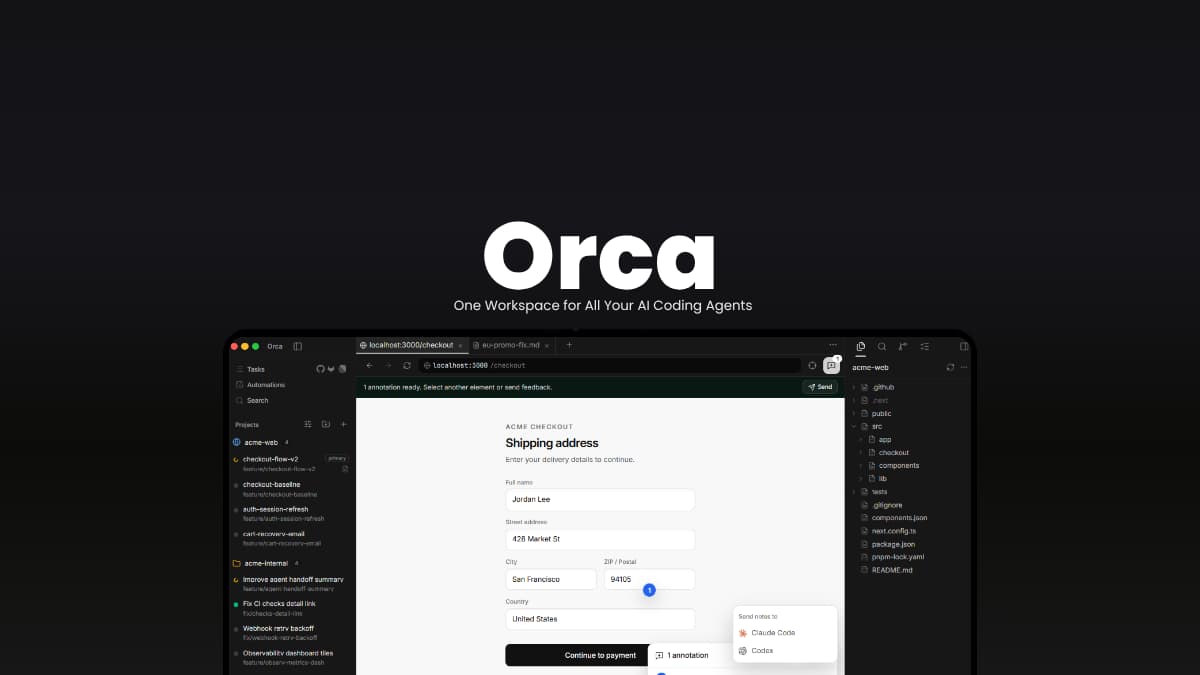The width and height of the screenshot is (1200, 675).
Task: Add a new project with plus icon
Action: pos(343,424)
